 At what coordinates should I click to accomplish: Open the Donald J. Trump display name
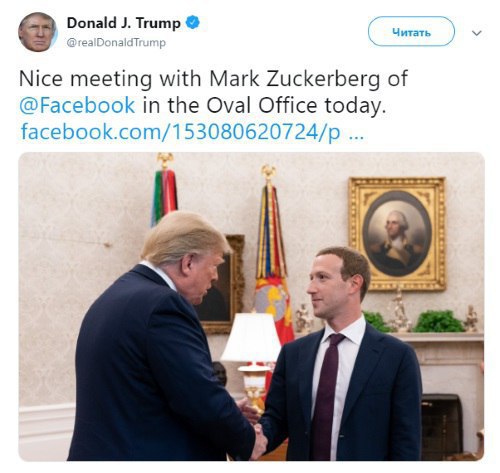pos(123,23)
